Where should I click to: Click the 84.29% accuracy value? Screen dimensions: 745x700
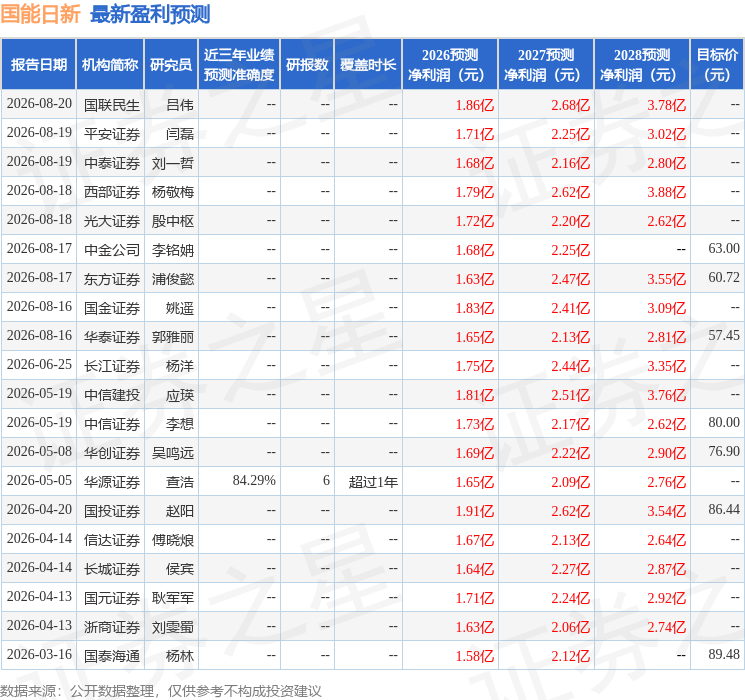click(x=254, y=480)
